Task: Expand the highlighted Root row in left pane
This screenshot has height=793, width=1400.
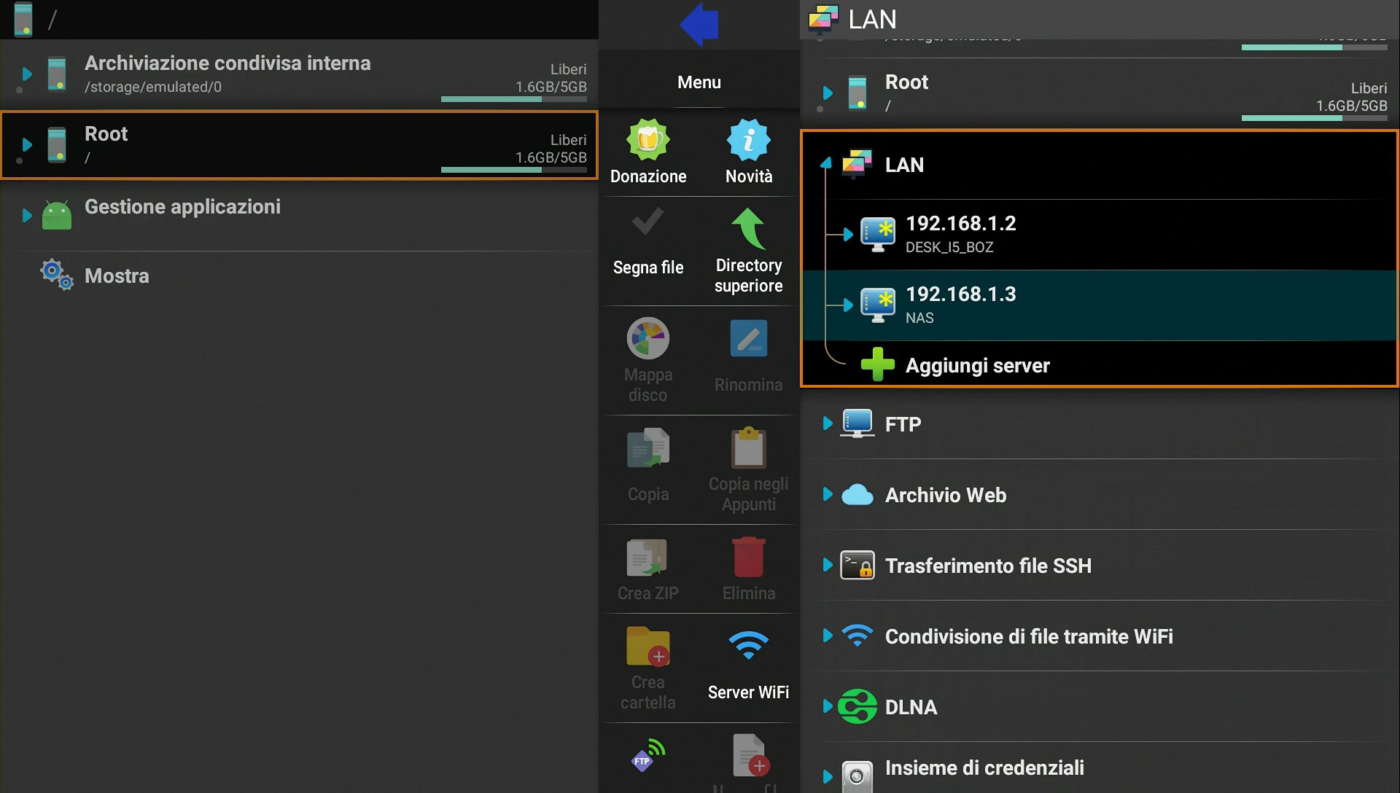Action: coord(27,145)
